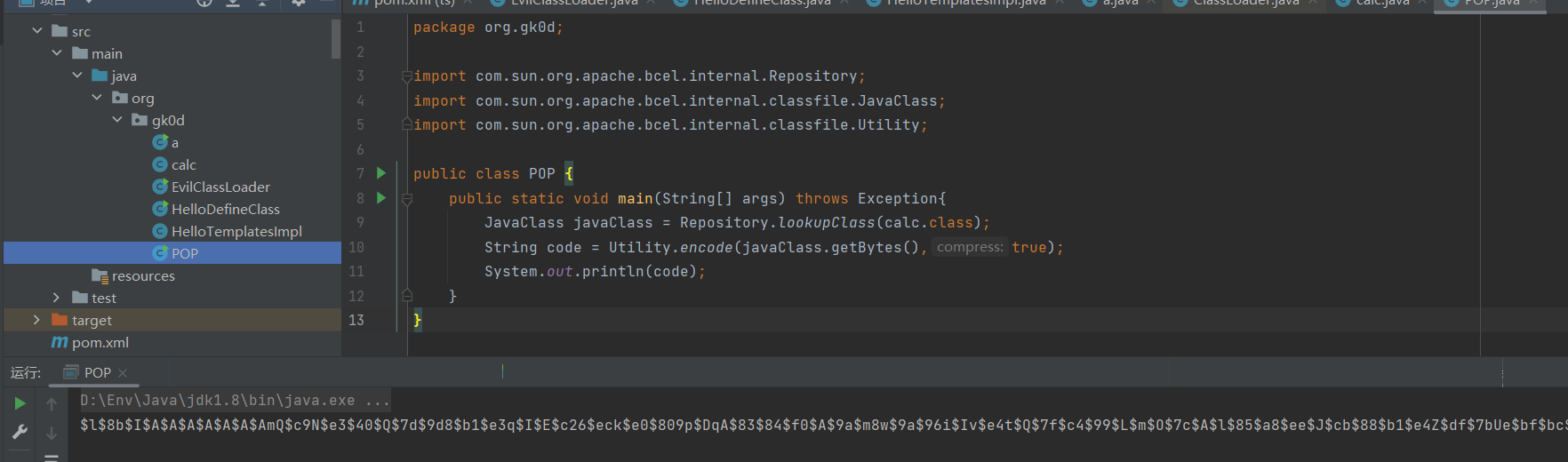The image size is (1568, 462).
Task: Click the gk0d package icon
Action: [140, 120]
